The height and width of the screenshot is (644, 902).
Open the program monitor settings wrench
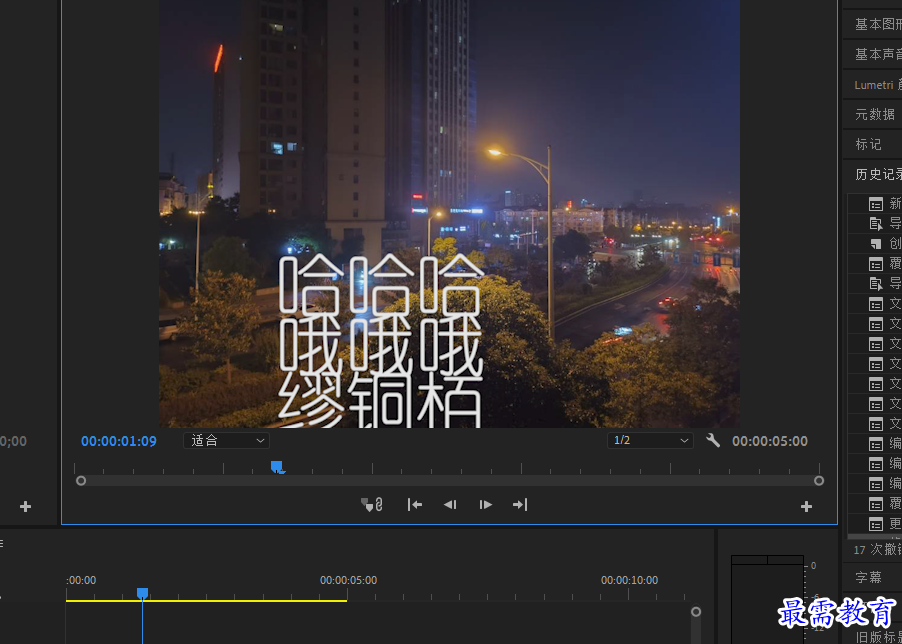click(x=713, y=440)
